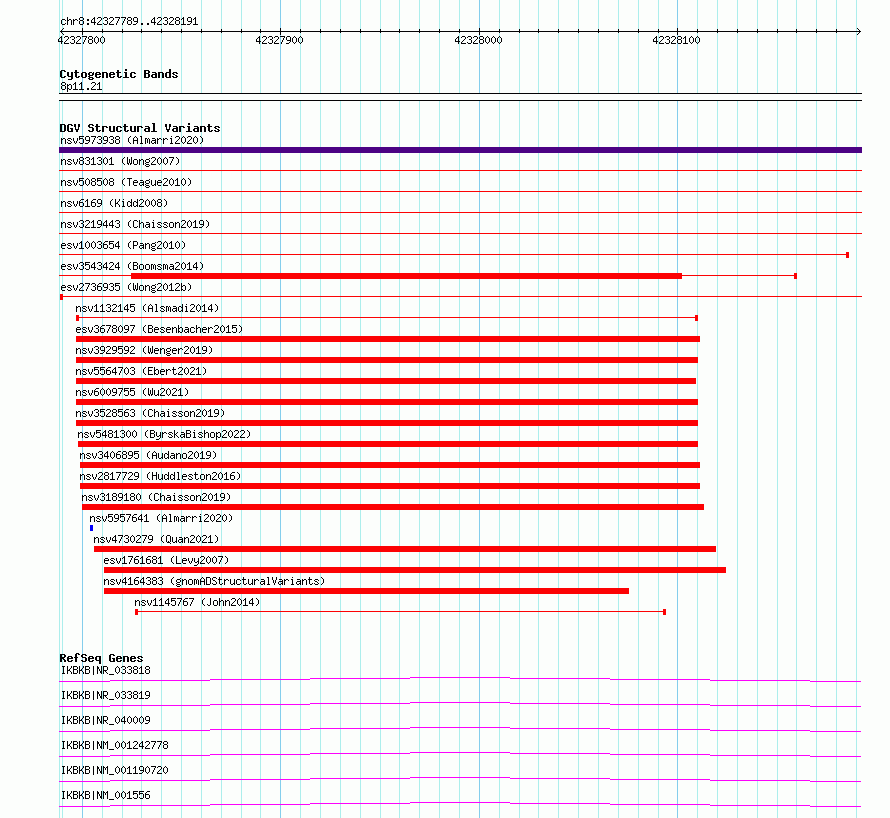Viewport: 890px width, 818px height.
Task: Click esv3678097 (Besenbacher2015) label
Action: click(159, 329)
